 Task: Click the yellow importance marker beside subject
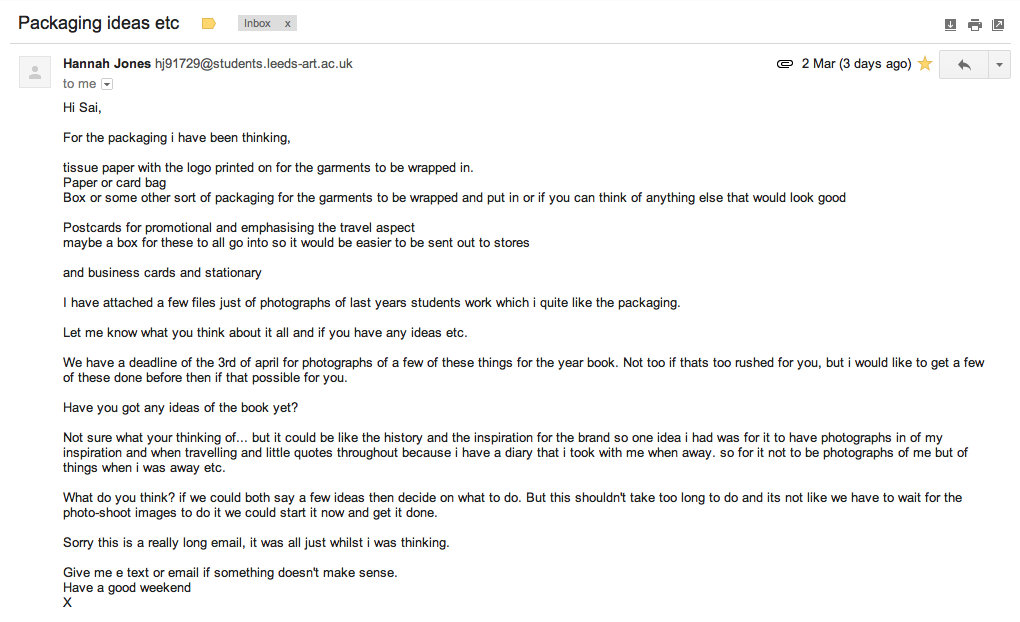[209, 23]
